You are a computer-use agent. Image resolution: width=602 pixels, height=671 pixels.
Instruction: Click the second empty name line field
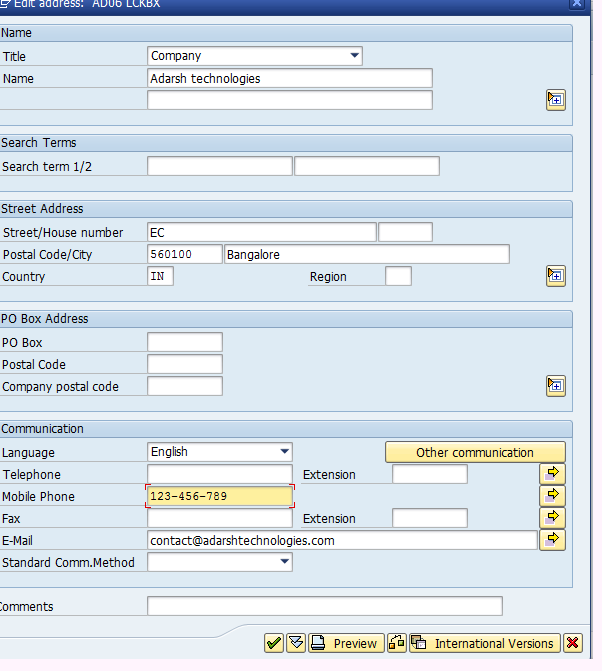[x=290, y=100]
